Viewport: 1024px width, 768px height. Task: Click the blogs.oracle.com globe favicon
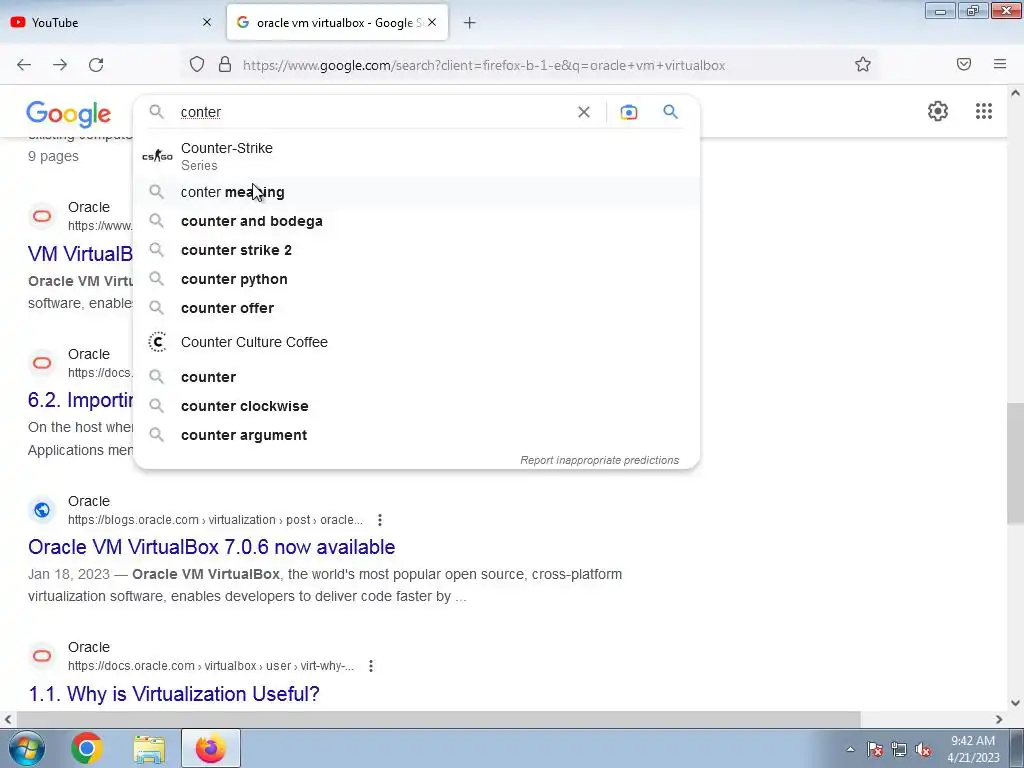coord(42,509)
